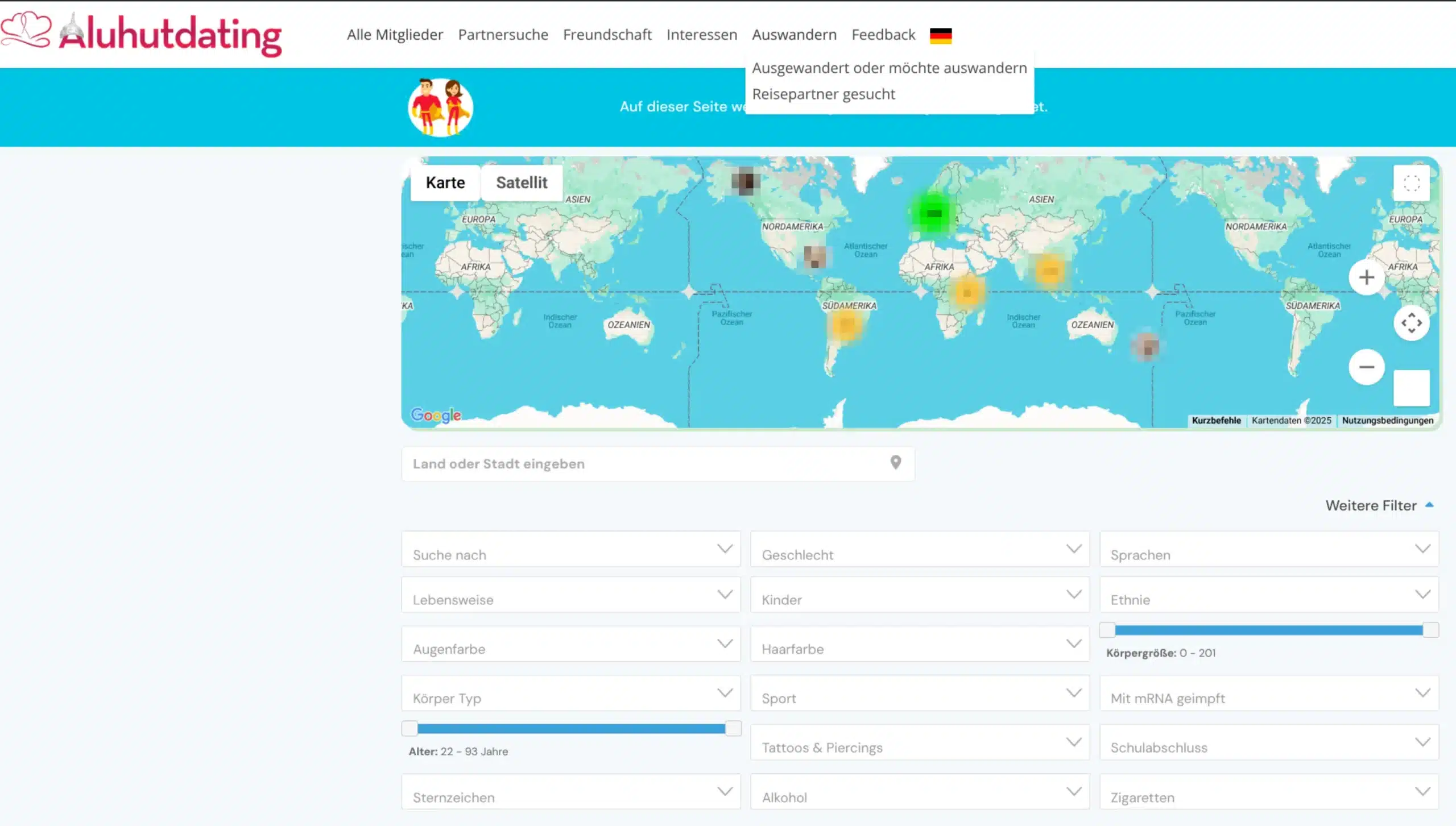This screenshot has width=1456, height=826.
Task: Open the Geschlecht dropdown
Action: click(919, 549)
